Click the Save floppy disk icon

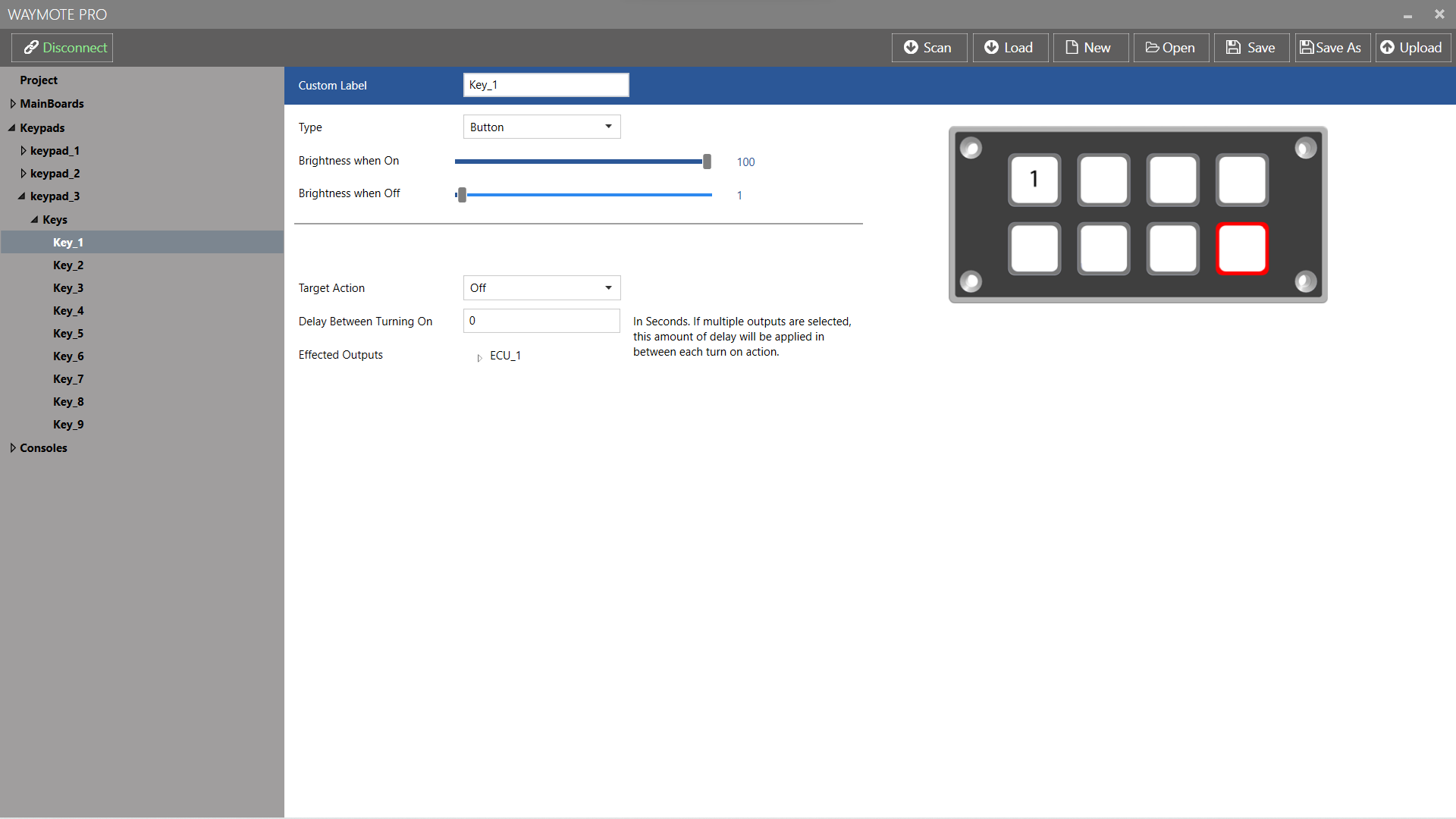1234,48
